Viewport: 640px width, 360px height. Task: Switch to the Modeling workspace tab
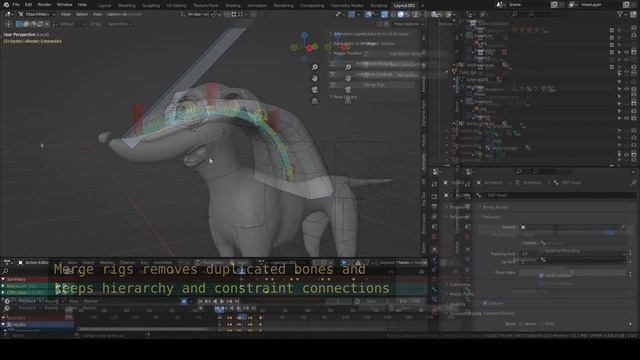(x=127, y=6)
